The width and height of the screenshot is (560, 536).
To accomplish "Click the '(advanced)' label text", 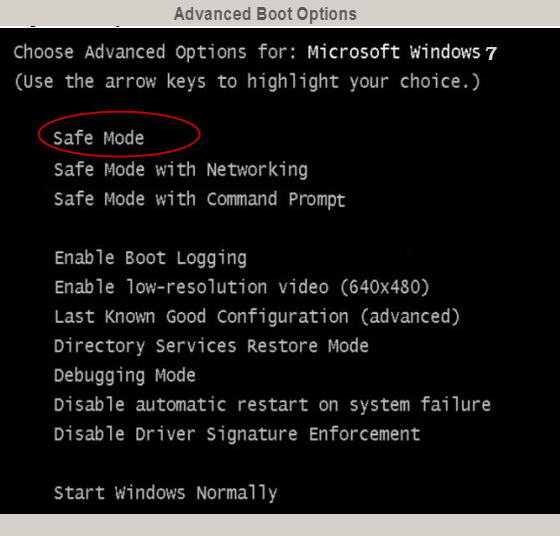I will (410, 316).
